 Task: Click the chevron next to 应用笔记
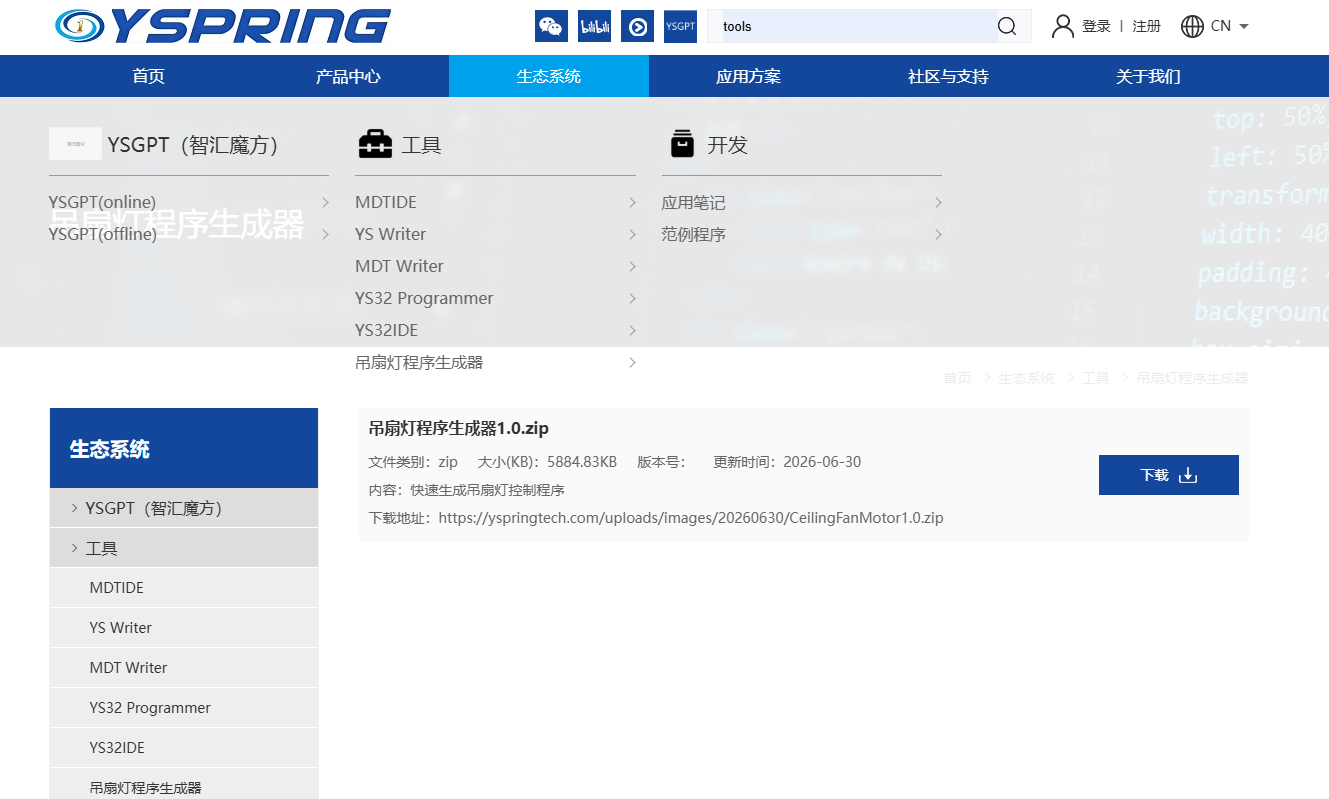tap(939, 202)
